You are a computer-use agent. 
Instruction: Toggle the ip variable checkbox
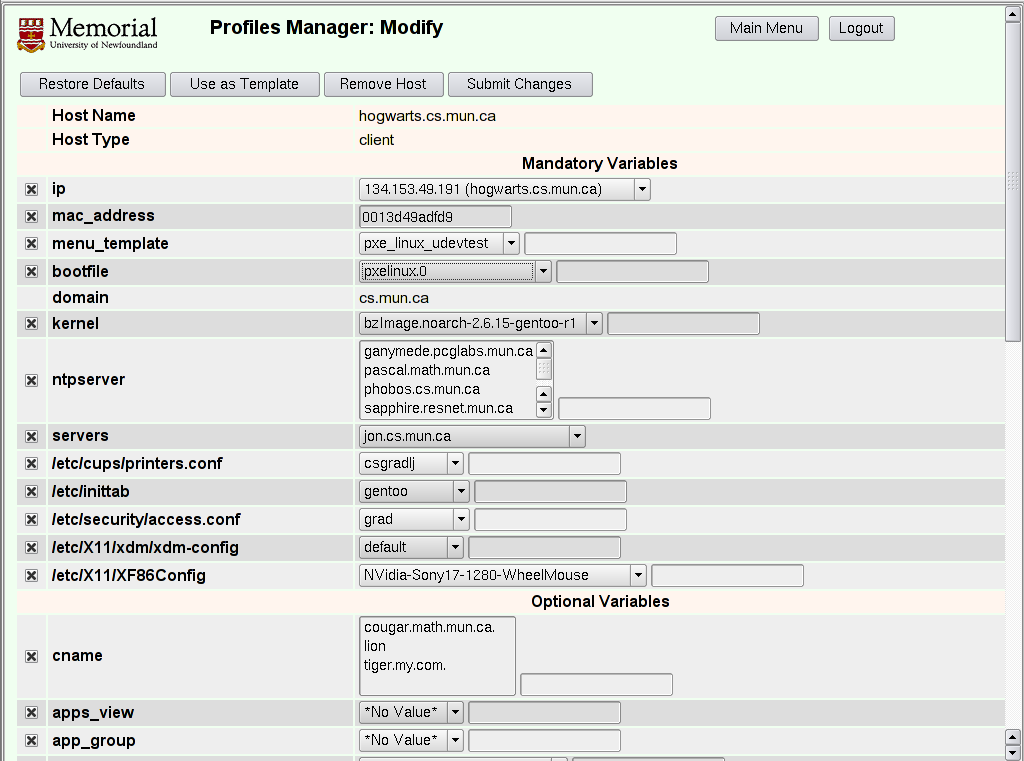[x=31, y=189]
